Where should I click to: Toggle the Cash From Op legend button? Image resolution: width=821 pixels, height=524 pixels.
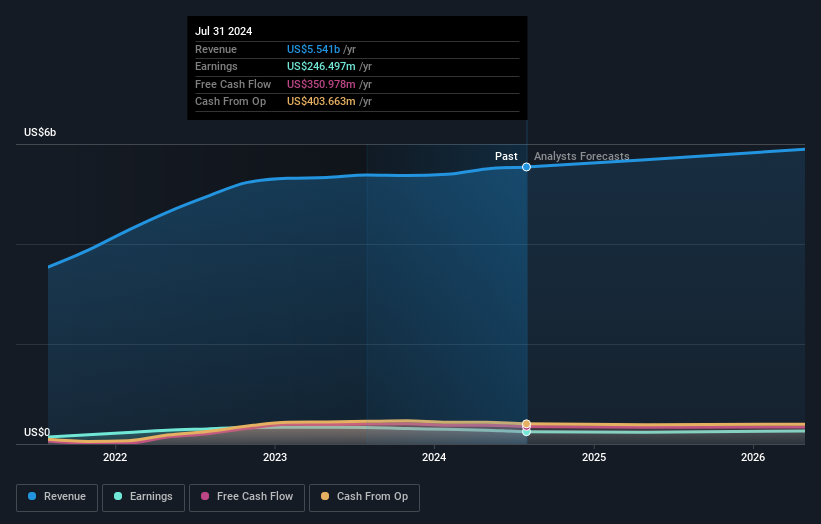364,497
